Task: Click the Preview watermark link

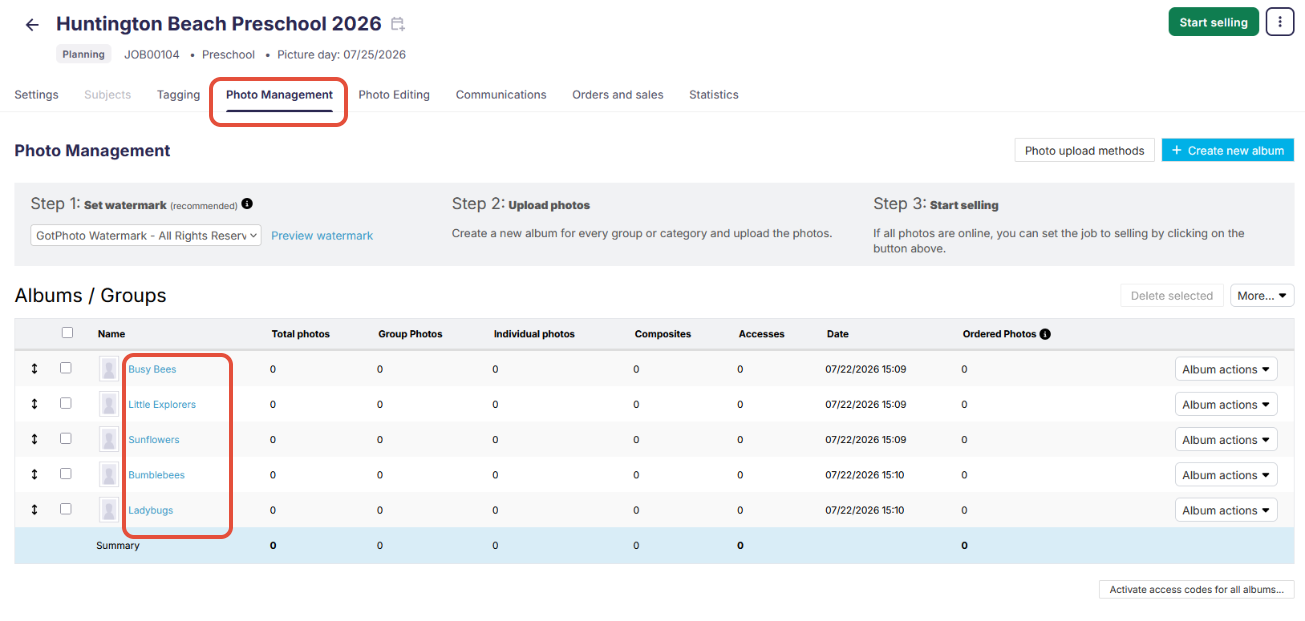Action: pos(322,236)
